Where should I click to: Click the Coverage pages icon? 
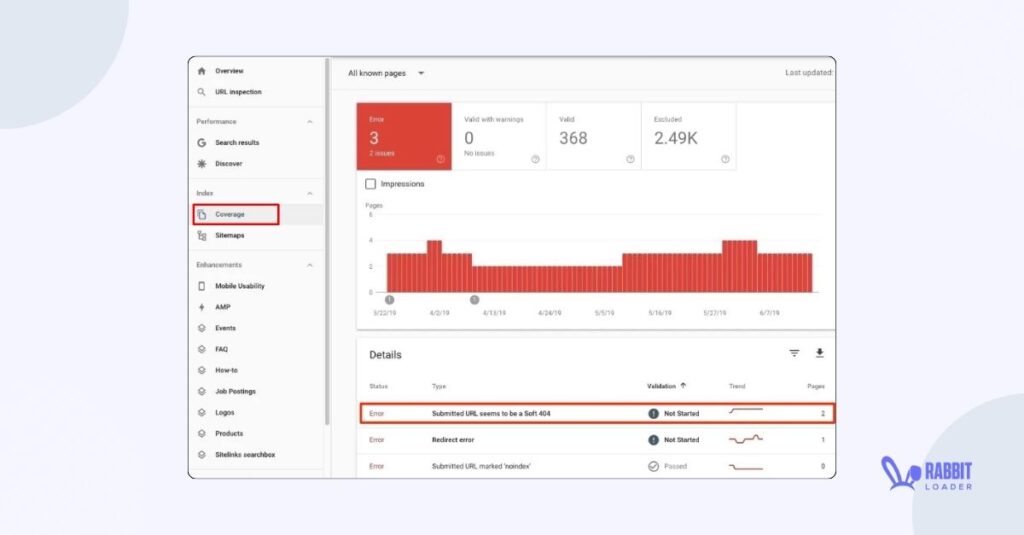click(202, 214)
